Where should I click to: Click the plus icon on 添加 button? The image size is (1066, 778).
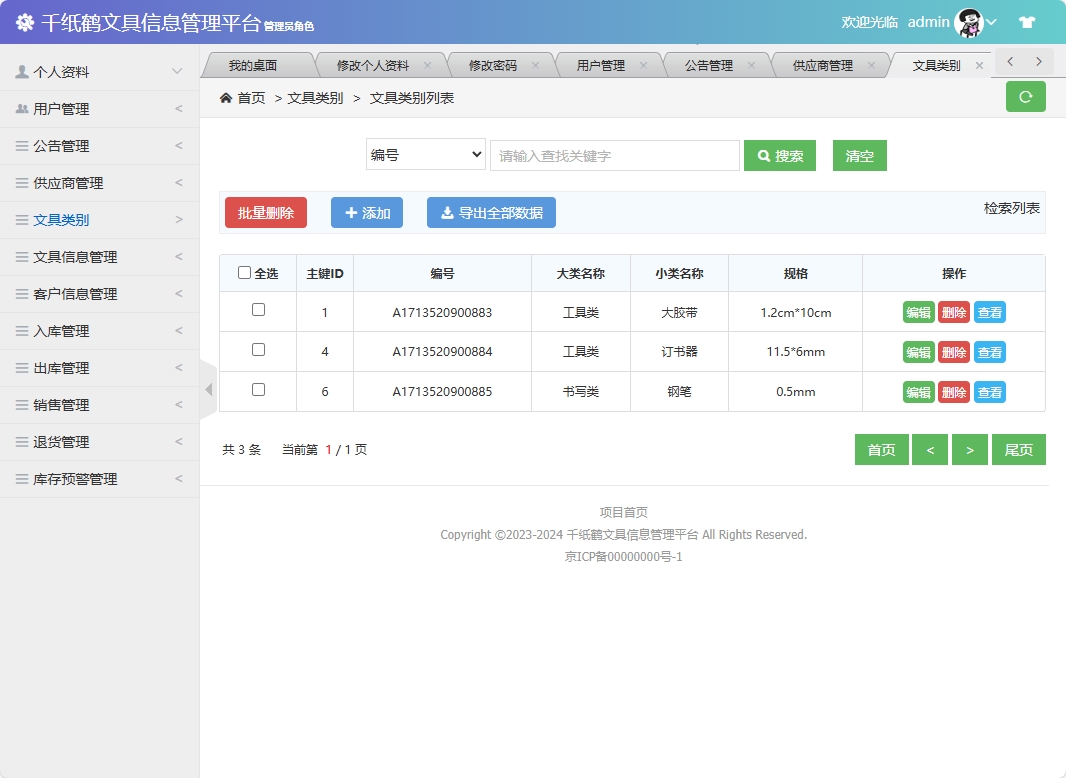pyautogui.click(x=350, y=212)
